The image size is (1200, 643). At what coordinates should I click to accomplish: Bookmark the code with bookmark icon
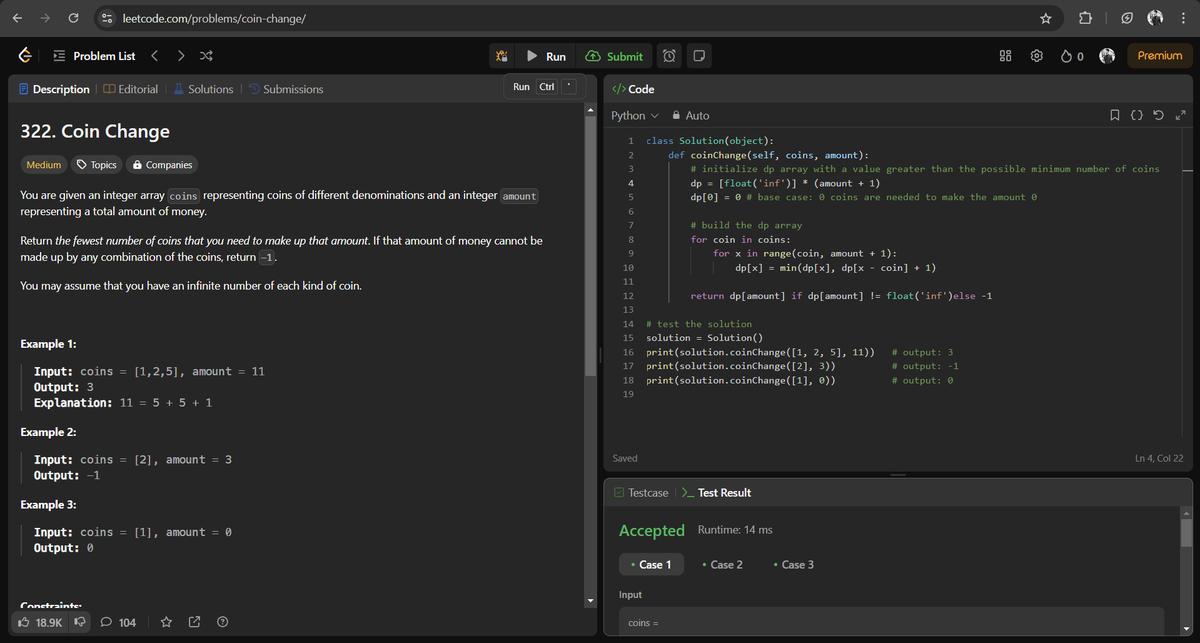[x=1116, y=116]
